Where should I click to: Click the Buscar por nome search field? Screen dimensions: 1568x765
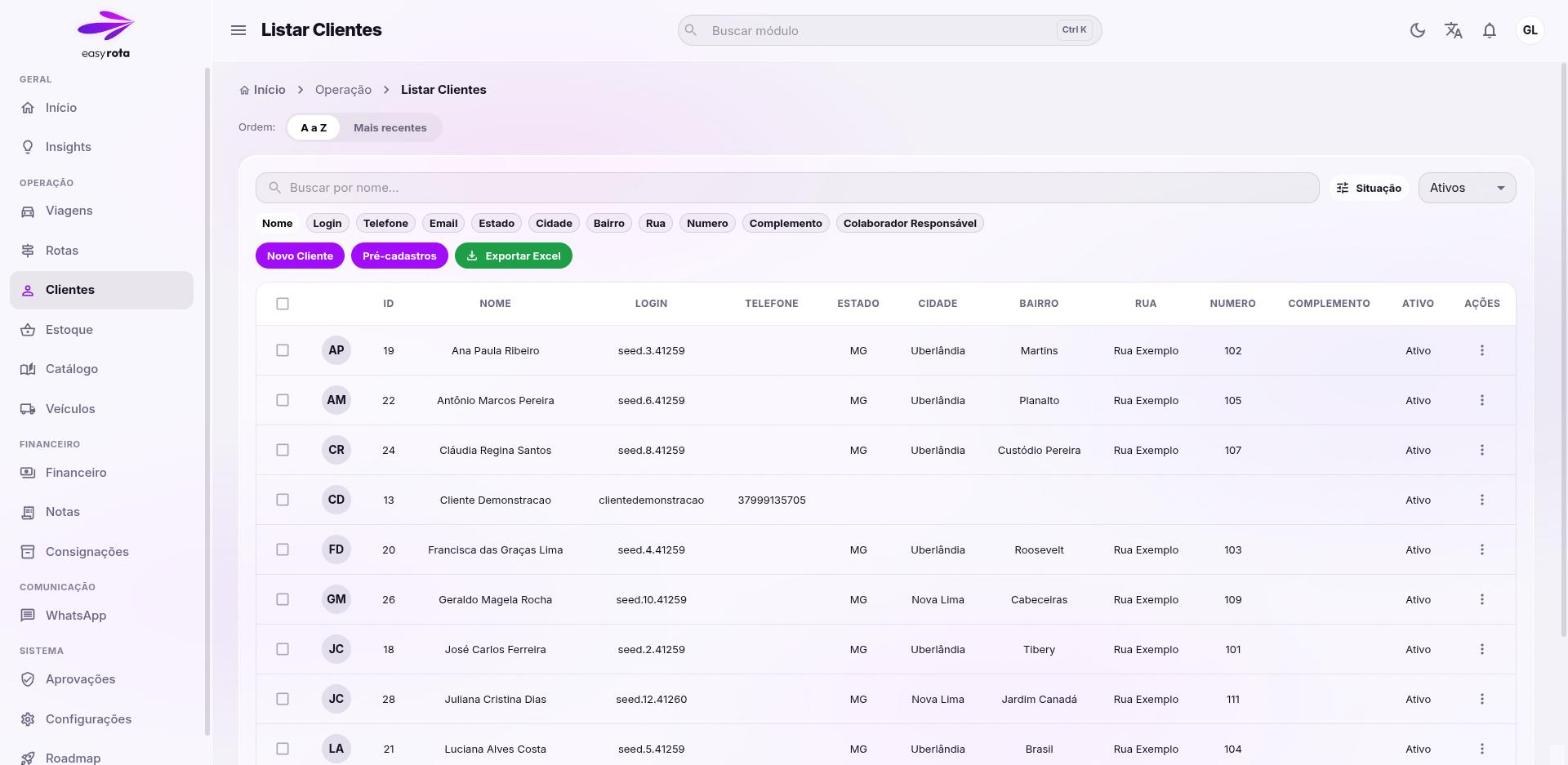(787, 188)
